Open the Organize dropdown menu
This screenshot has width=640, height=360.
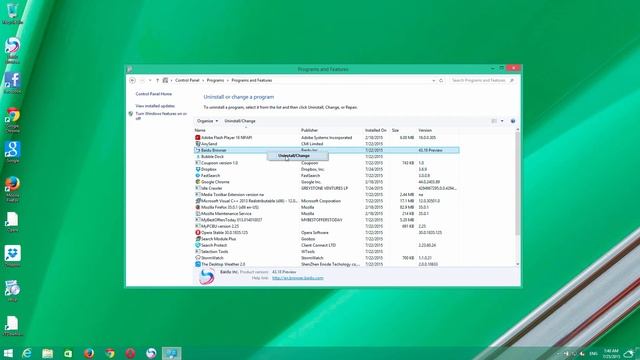click(207, 121)
